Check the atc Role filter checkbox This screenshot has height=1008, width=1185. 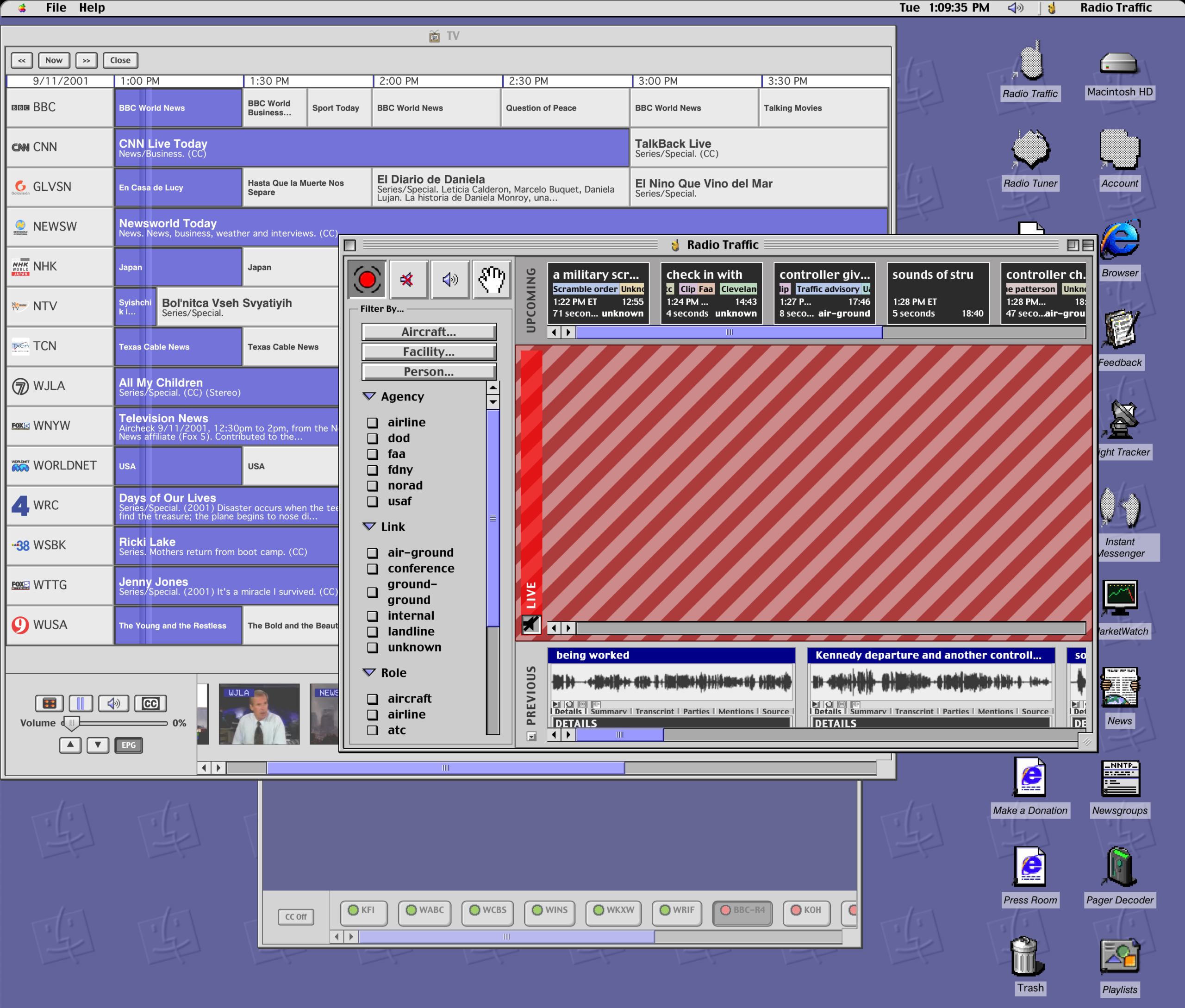point(373,730)
